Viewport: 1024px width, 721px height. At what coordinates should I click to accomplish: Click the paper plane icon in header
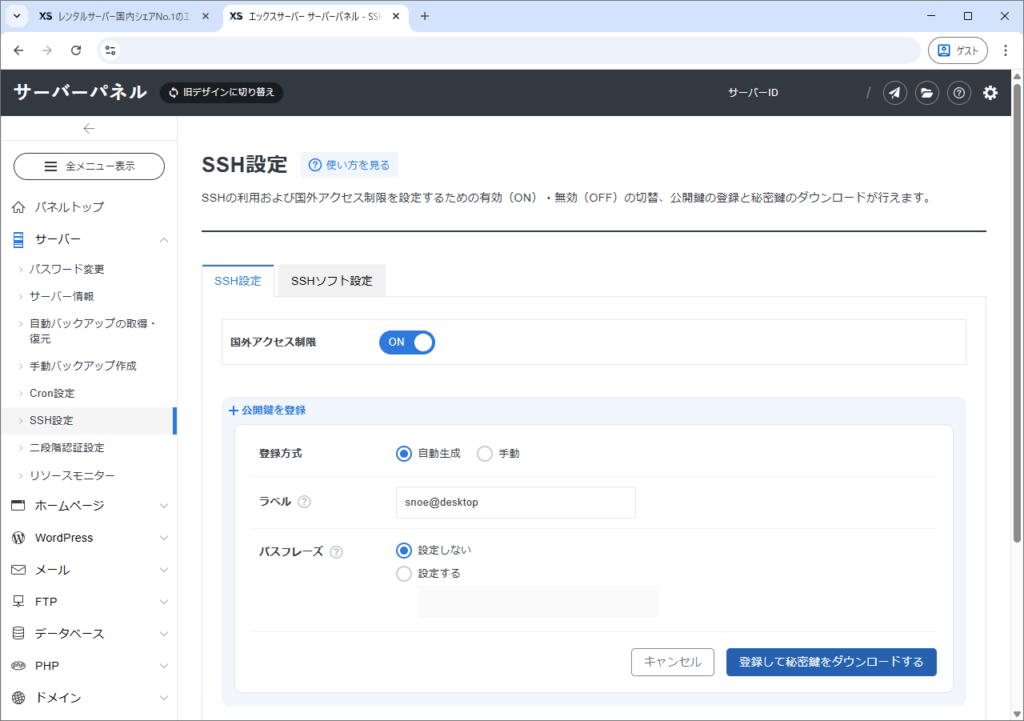tap(895, 93)
